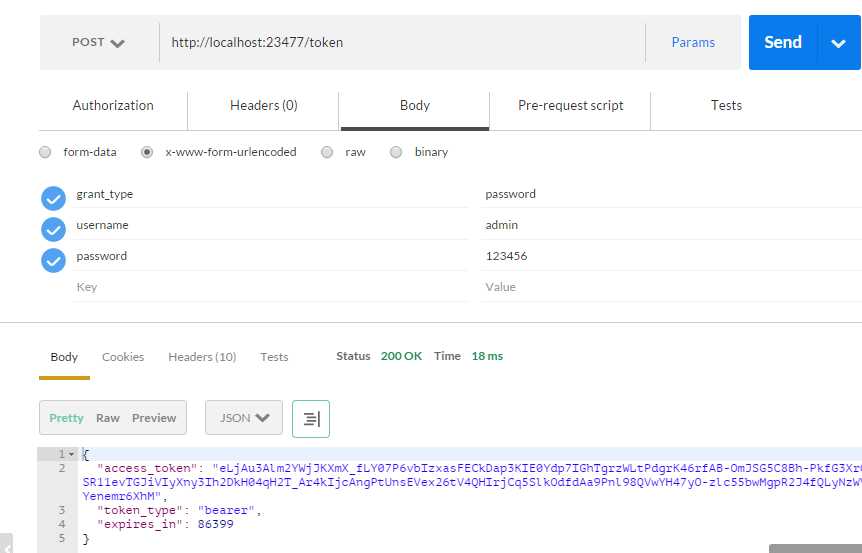Click the Send button

pos(783,42)
